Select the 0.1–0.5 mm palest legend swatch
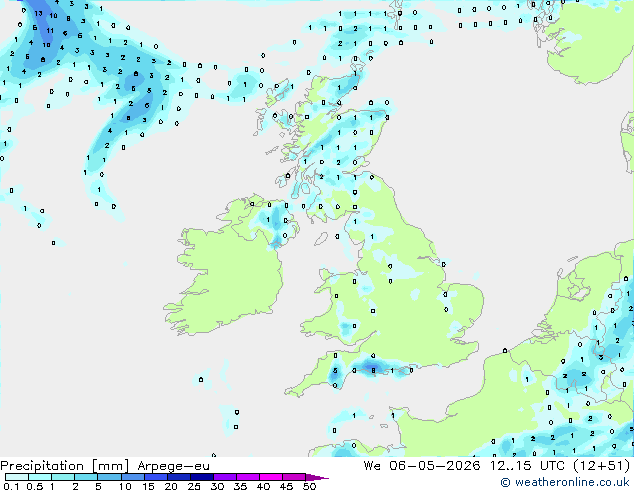 17,477
